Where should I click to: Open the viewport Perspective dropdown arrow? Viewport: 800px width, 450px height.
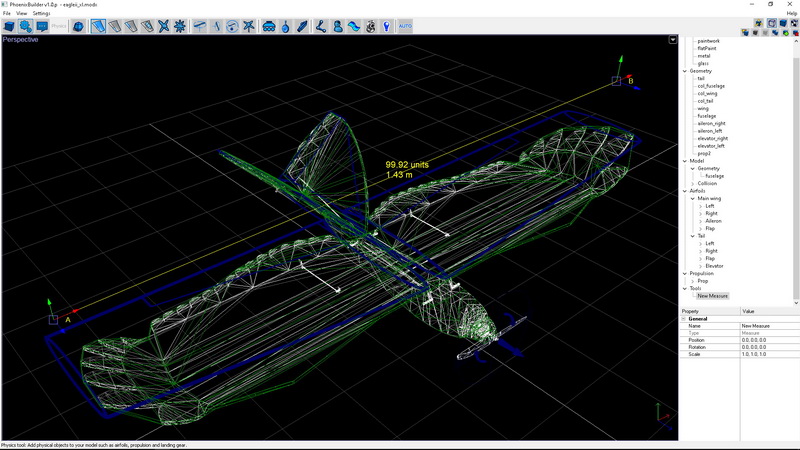673,40
